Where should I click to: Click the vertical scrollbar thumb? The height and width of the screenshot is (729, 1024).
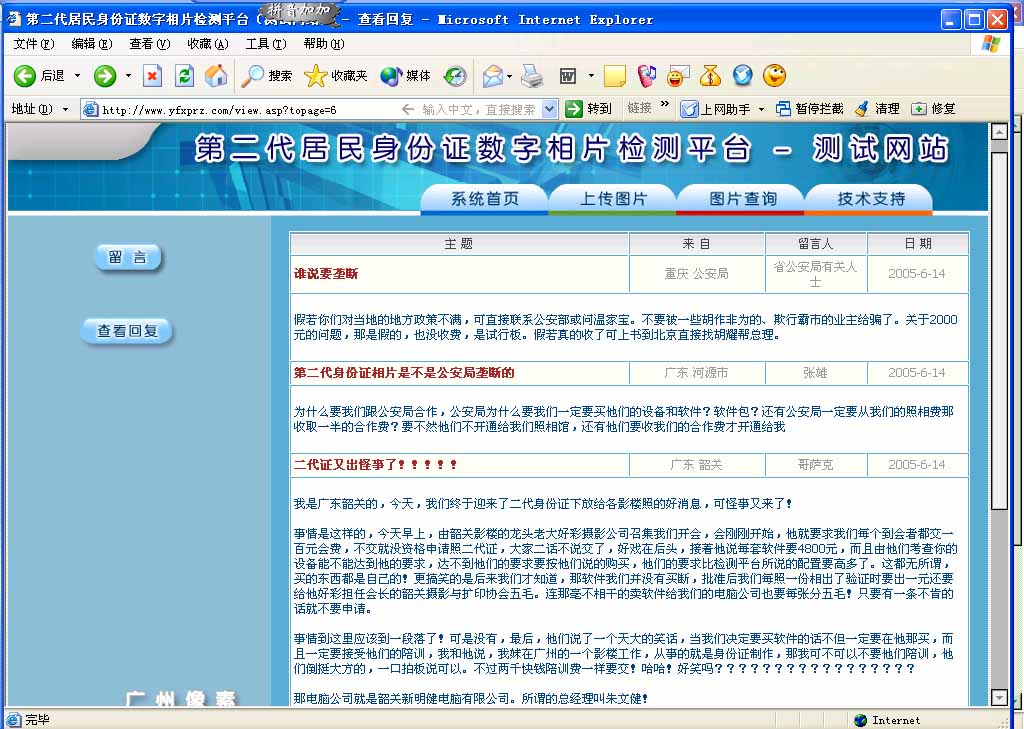[999, 330]
